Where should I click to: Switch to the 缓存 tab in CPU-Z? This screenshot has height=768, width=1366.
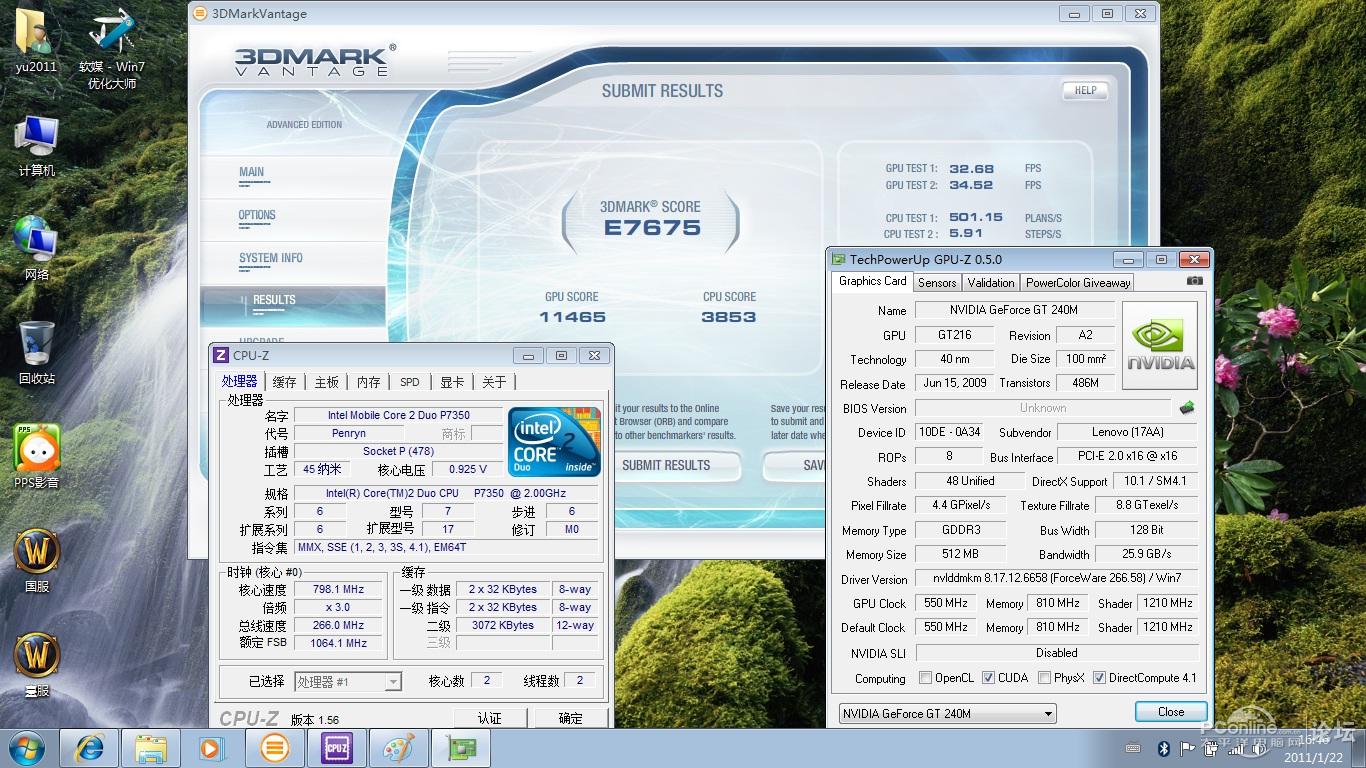pos(285,382)
